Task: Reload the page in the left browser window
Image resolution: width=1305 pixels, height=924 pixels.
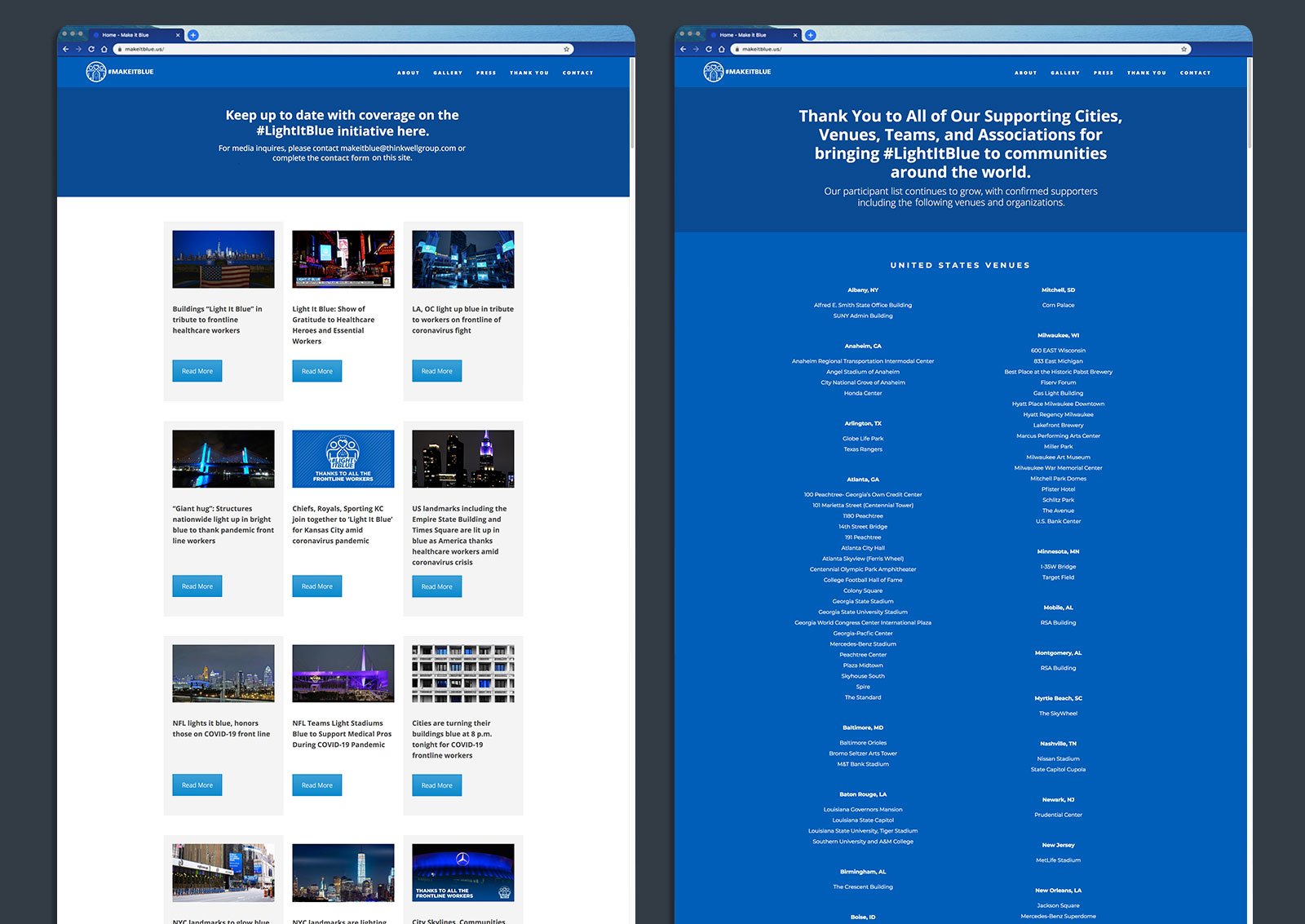Action: click(x=91, y=49)
